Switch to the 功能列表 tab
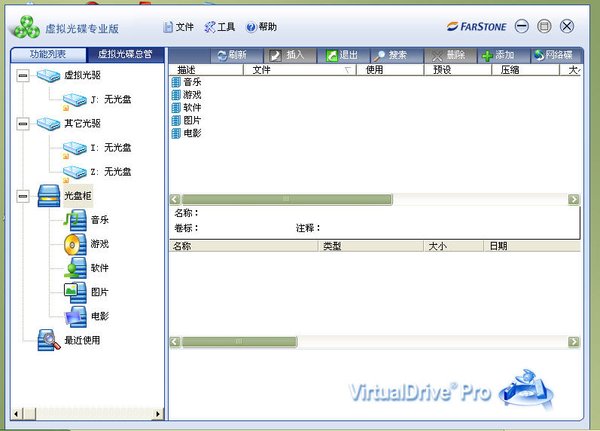This screenshot has width=600, height=431. click(48, 54)
